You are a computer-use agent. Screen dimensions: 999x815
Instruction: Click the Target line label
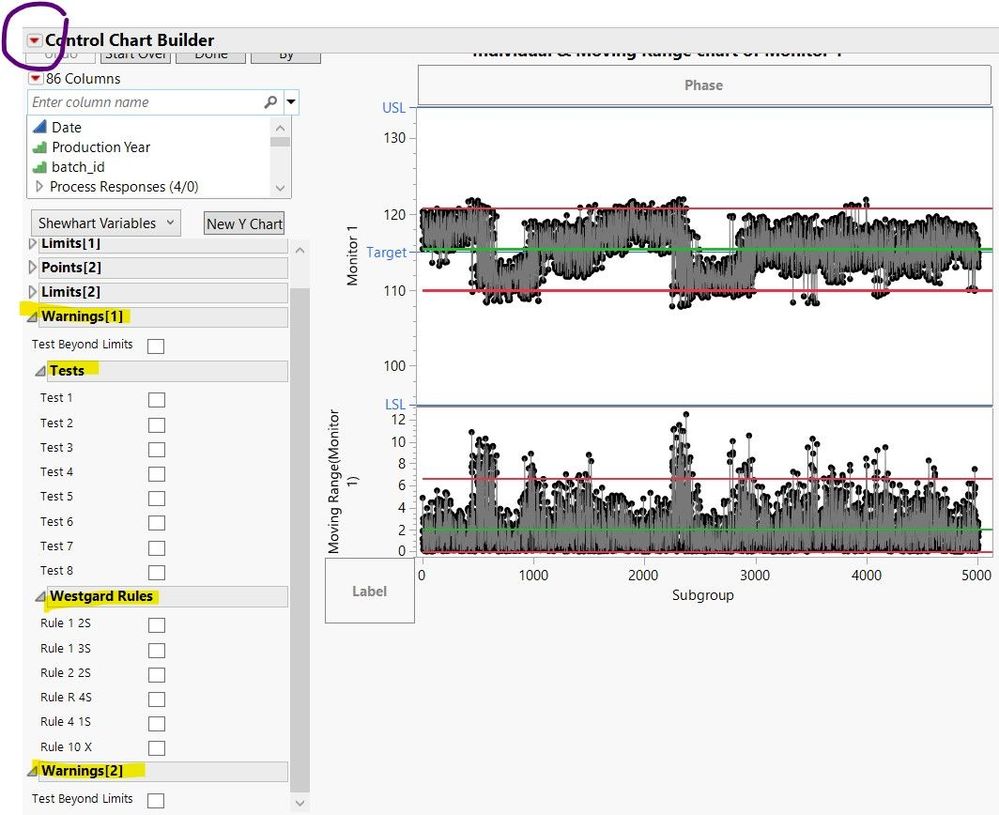pyautogui.click(x=386, y=252)
